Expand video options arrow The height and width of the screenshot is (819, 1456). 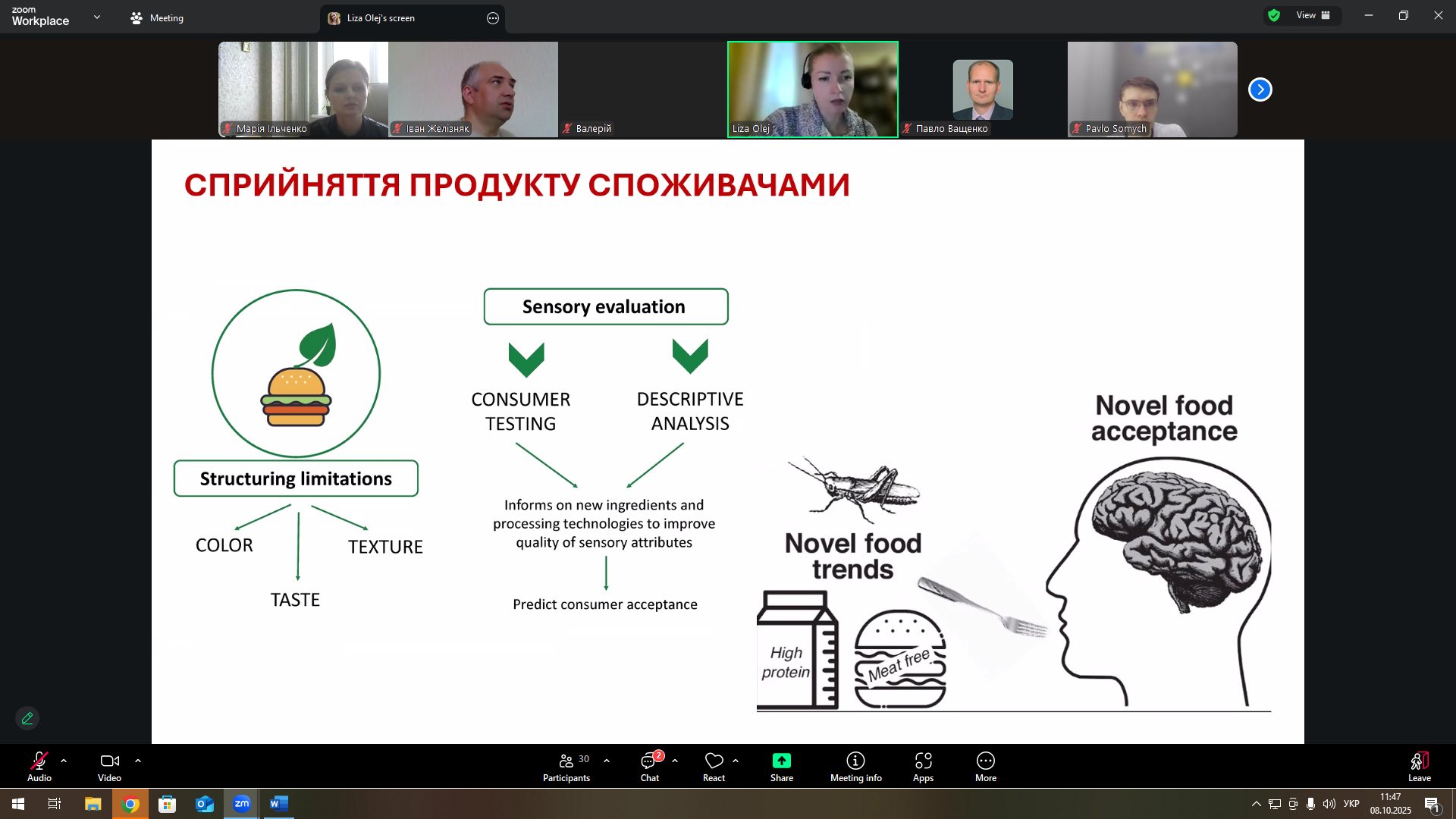click(x=138, y=761)
